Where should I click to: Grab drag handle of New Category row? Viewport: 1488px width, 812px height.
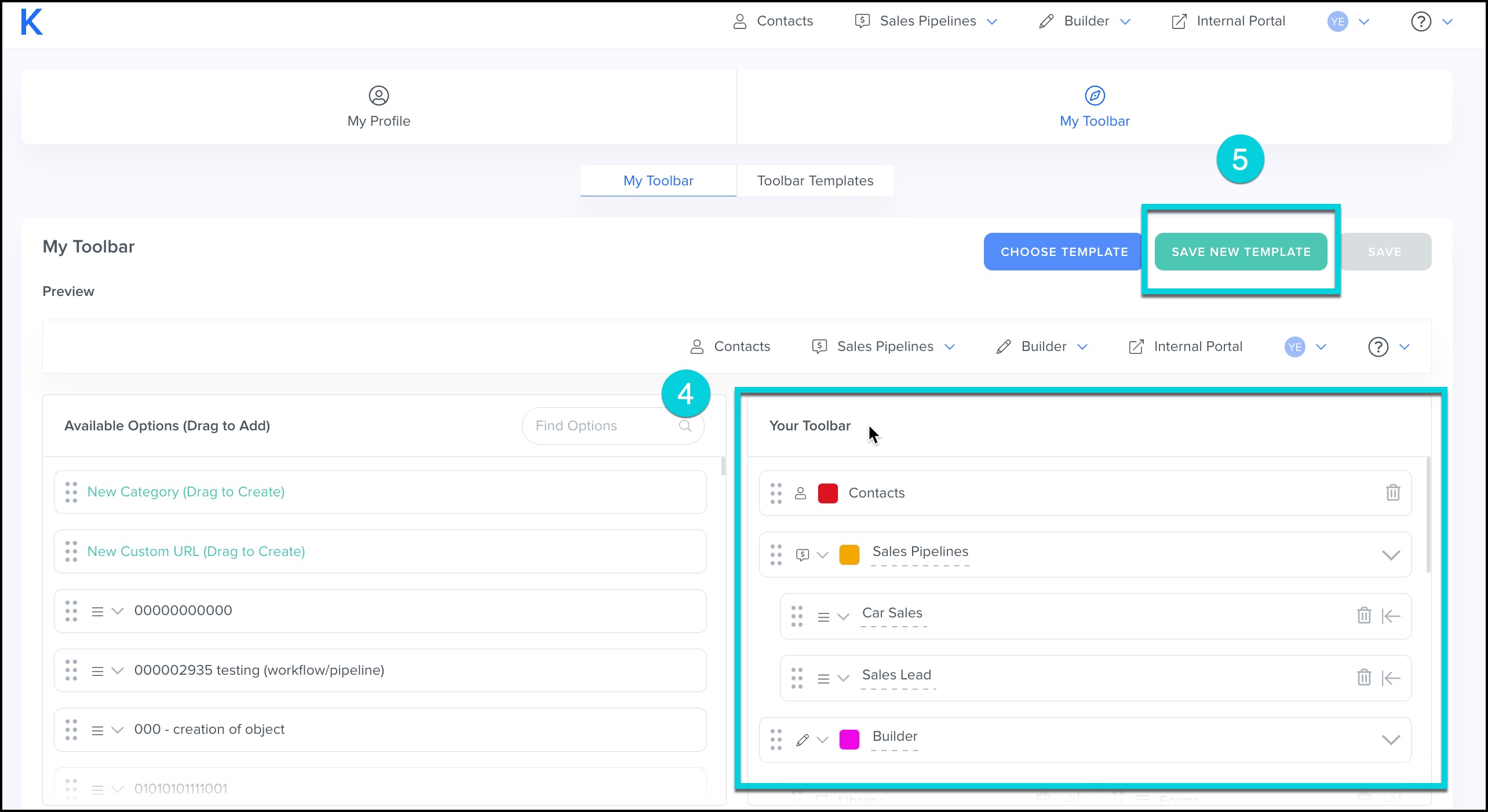pyautogui.click(x=71, y=492)
